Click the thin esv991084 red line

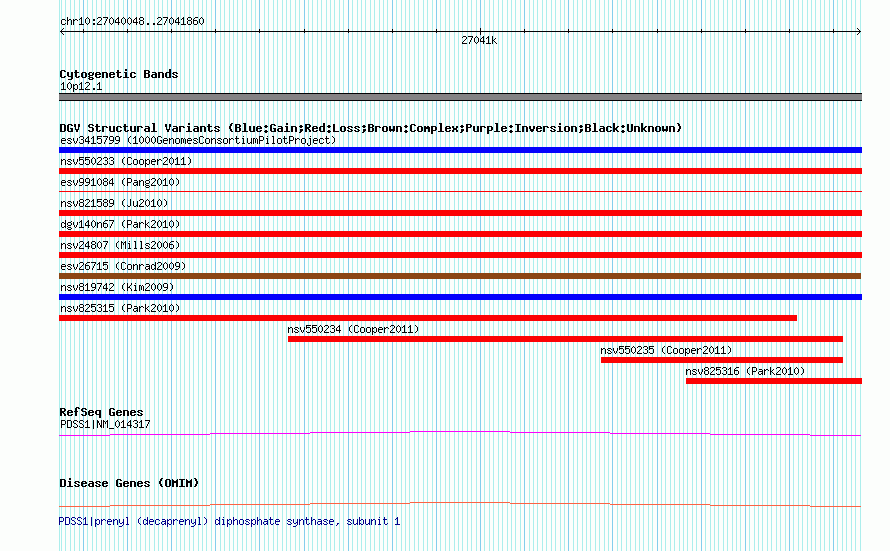[x=460, y=192]
